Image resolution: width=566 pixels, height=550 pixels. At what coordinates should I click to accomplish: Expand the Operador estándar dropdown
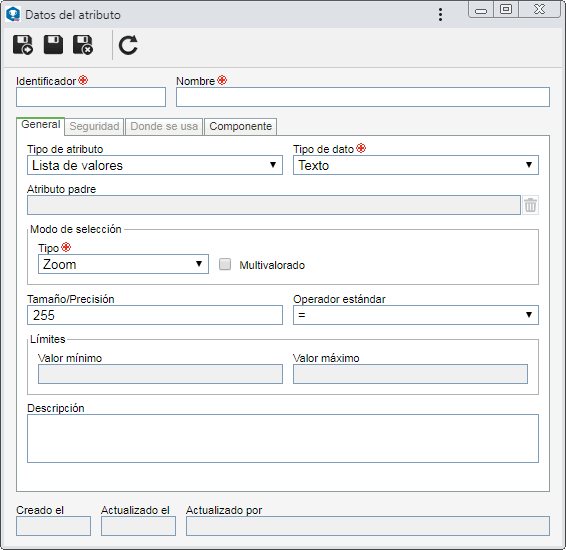point(415,315)
